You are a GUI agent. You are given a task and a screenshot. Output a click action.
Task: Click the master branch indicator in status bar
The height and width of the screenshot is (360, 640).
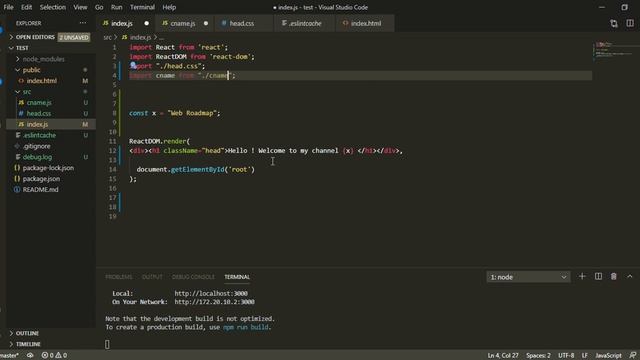(x=9, y=356)
